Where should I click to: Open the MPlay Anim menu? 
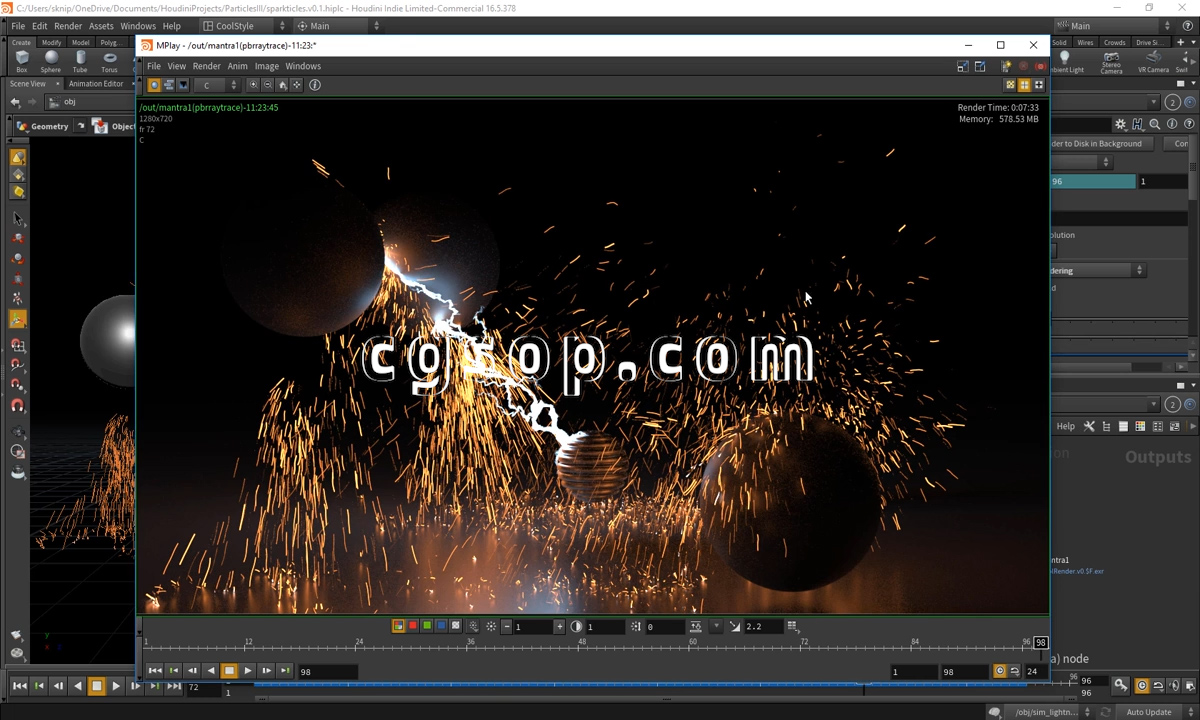pos(237,66)
